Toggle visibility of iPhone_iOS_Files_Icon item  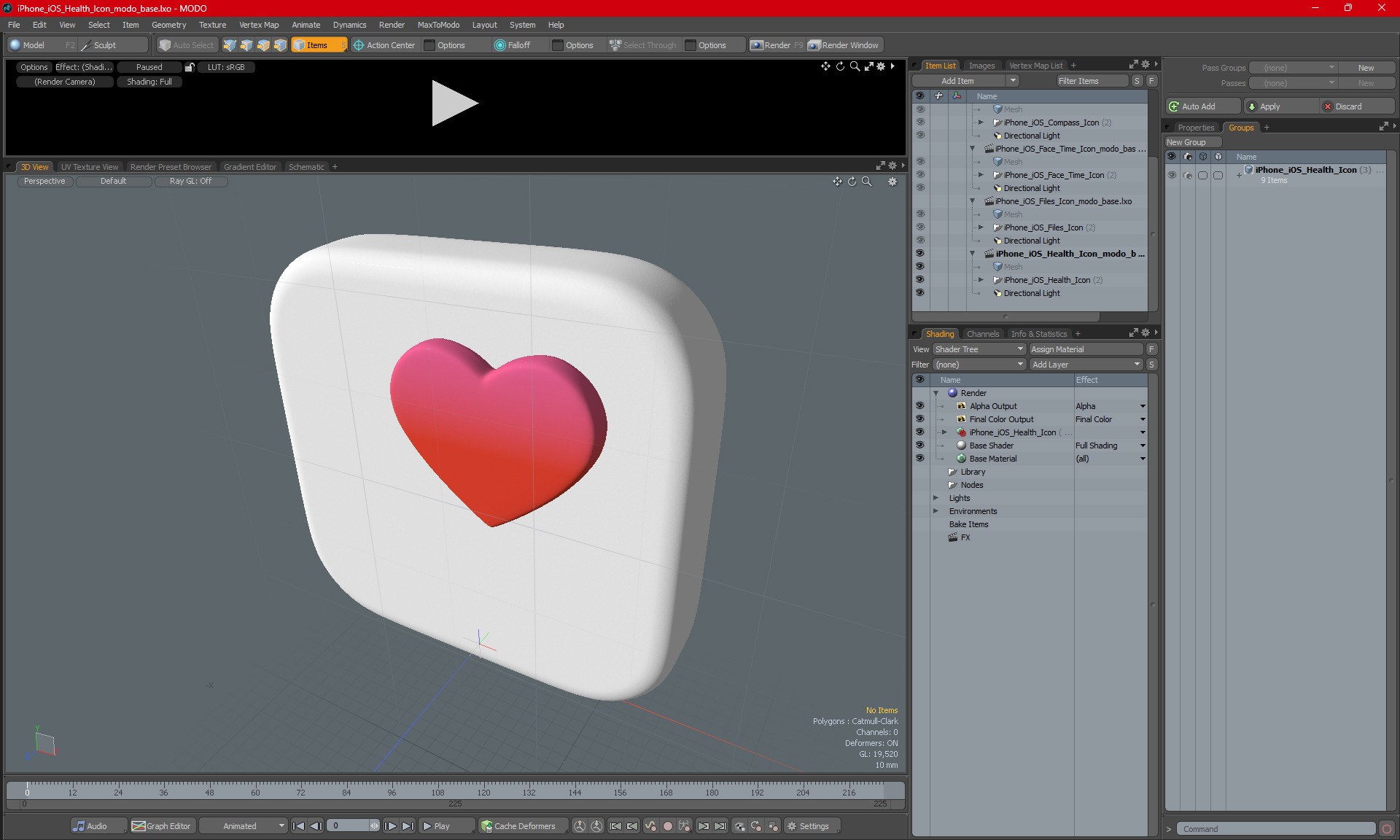coord(919,227)
